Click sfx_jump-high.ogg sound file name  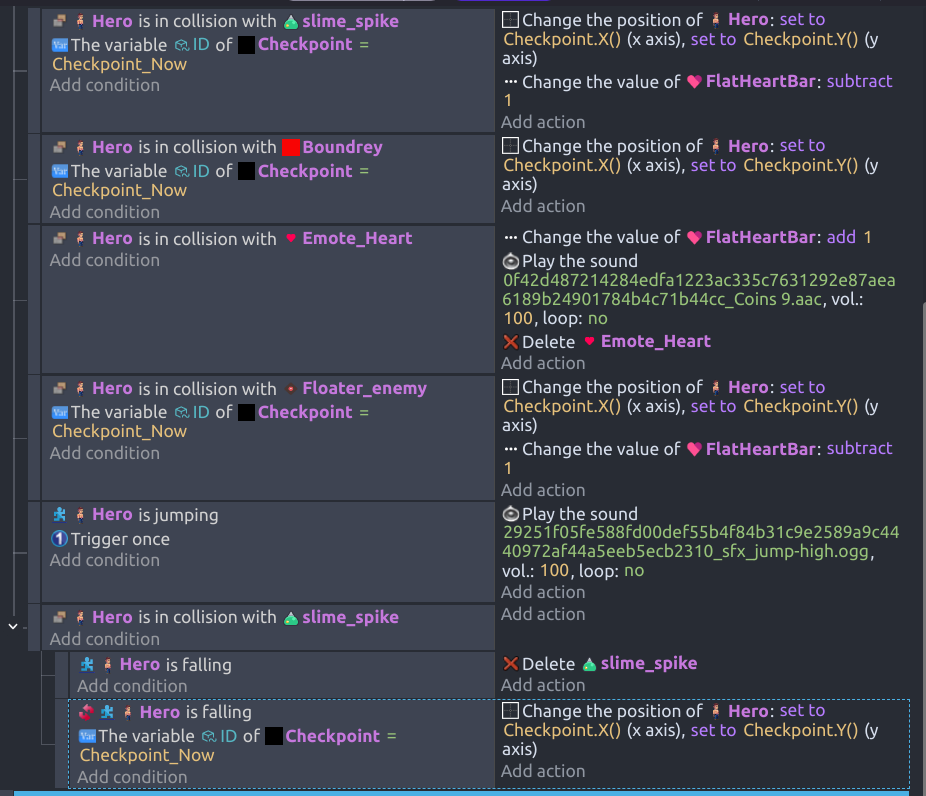[700, 542]
